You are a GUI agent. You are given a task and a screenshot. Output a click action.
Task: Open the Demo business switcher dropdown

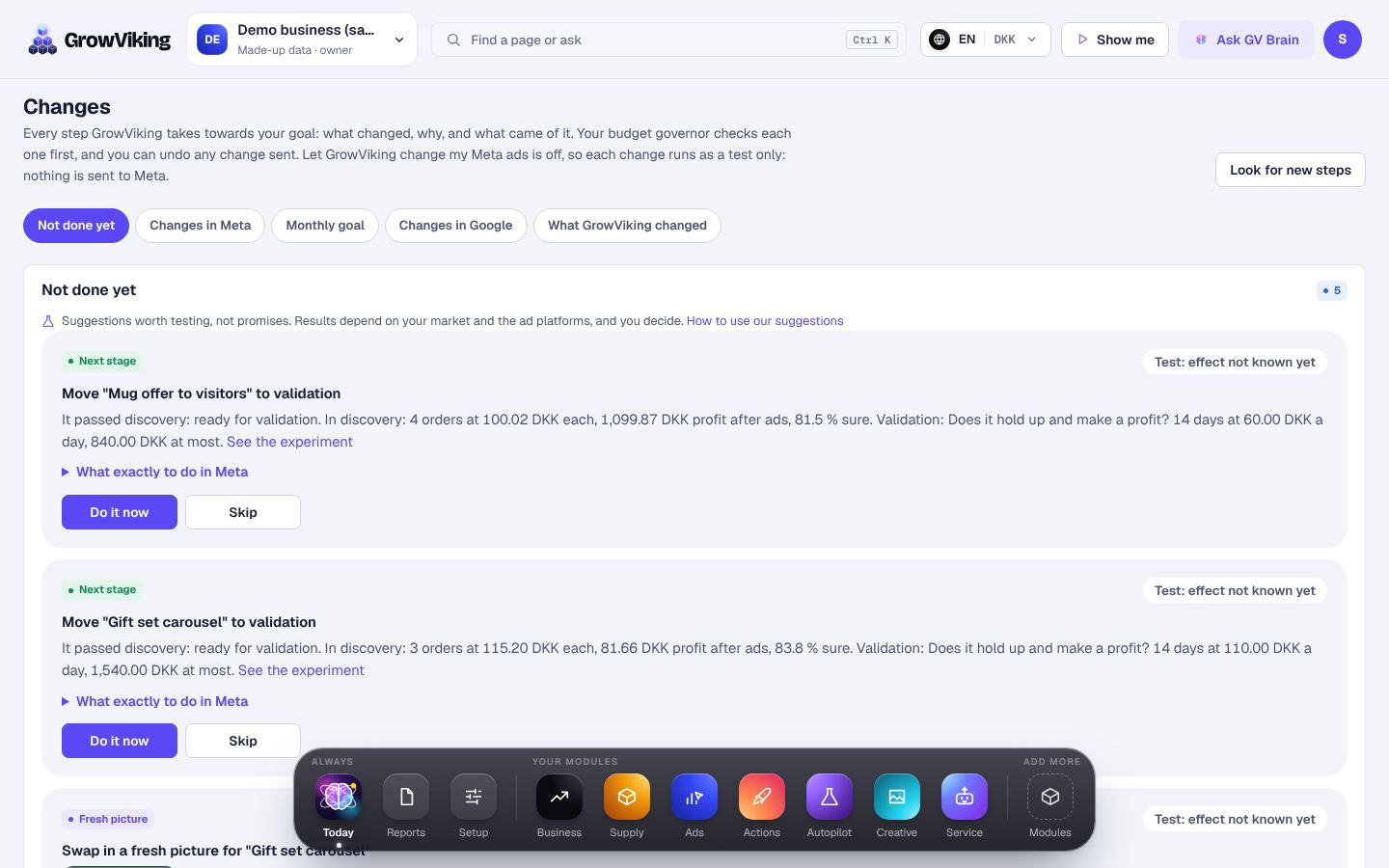[x=302, y=40]
